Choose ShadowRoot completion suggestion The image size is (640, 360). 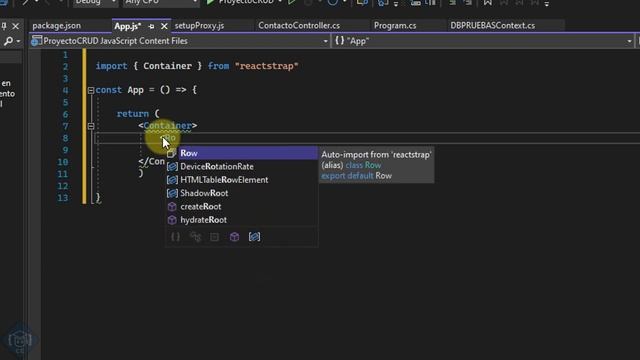(x=242, y=193)
